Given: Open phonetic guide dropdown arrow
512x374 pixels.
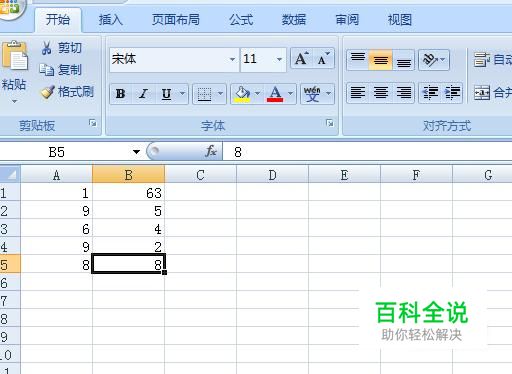Looking at the screenshot, I should (x=328, y=93).
